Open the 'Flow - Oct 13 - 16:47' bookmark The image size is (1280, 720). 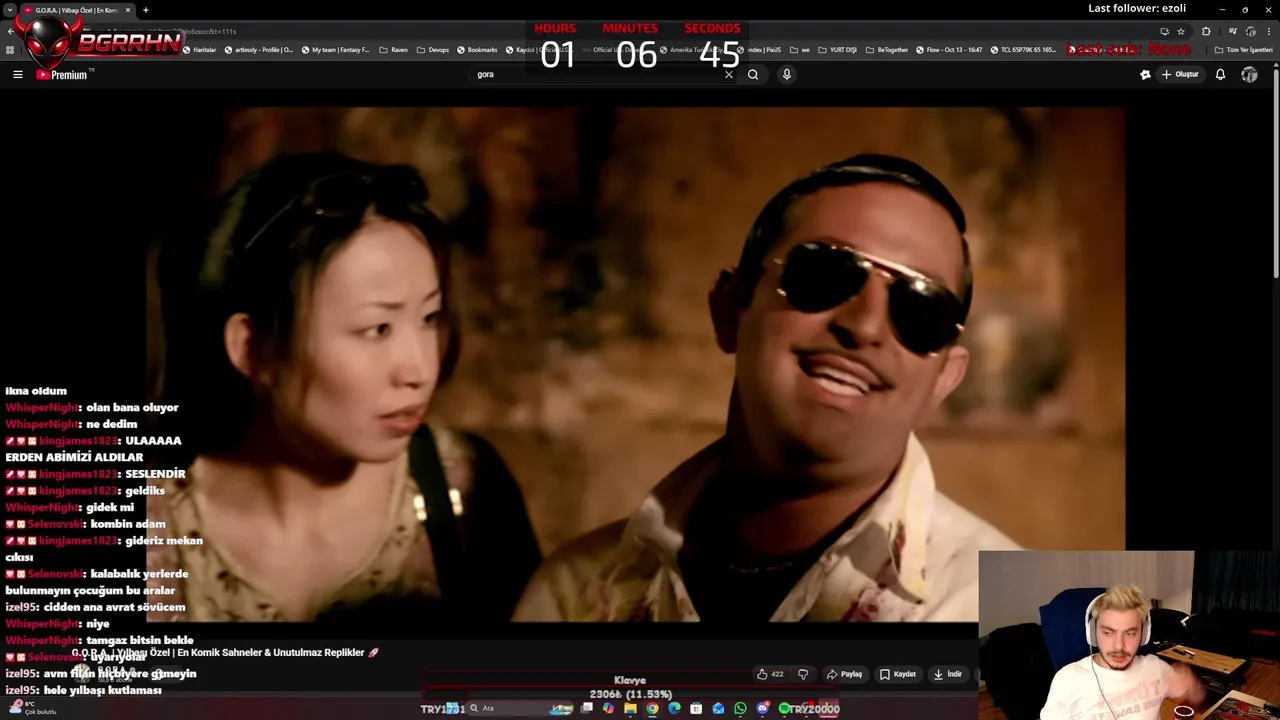[949, 50]
